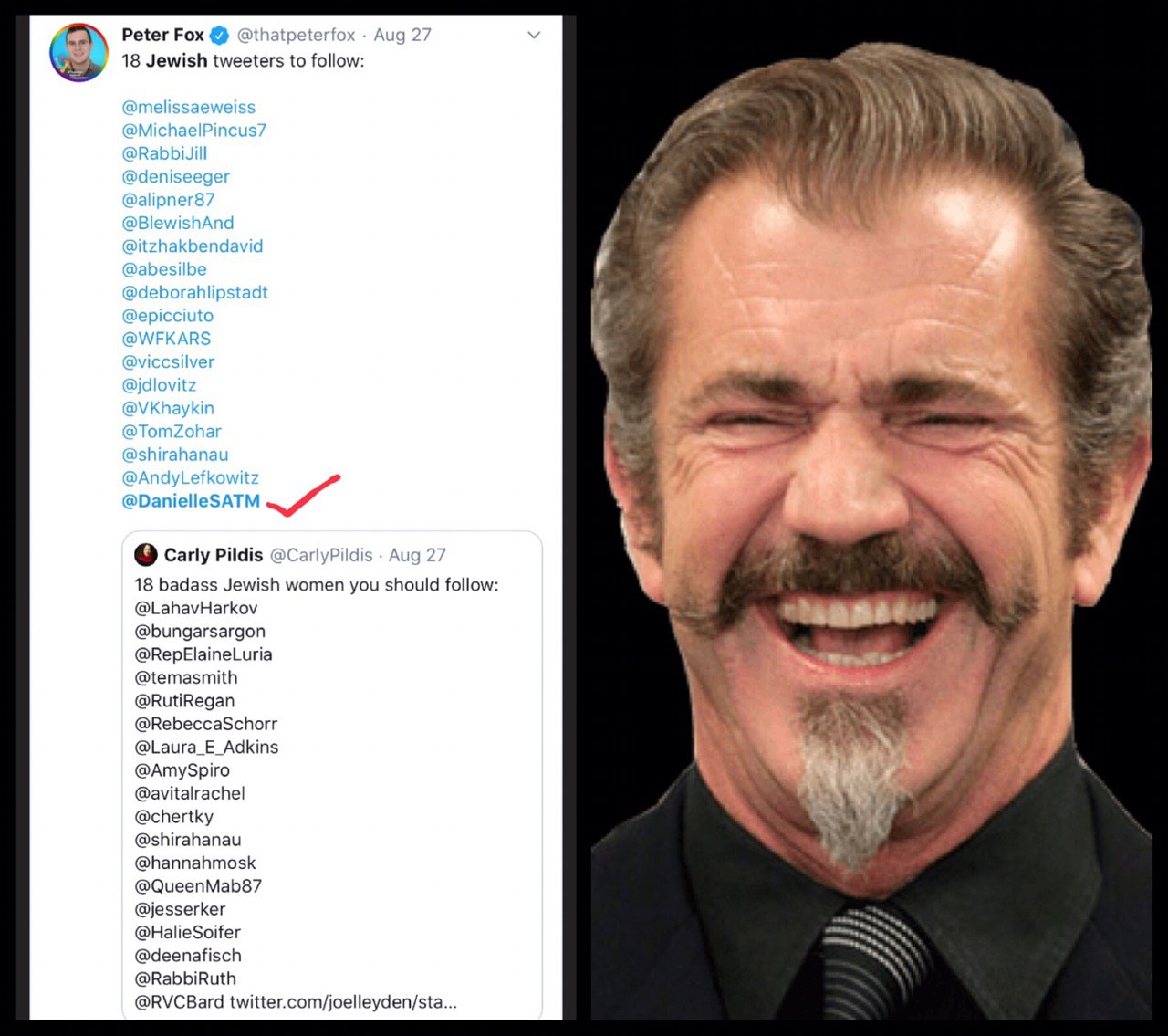This screenshot has height=1036, width=1168.
Task: Click the blue verified badge
Action: click(220, 36)
